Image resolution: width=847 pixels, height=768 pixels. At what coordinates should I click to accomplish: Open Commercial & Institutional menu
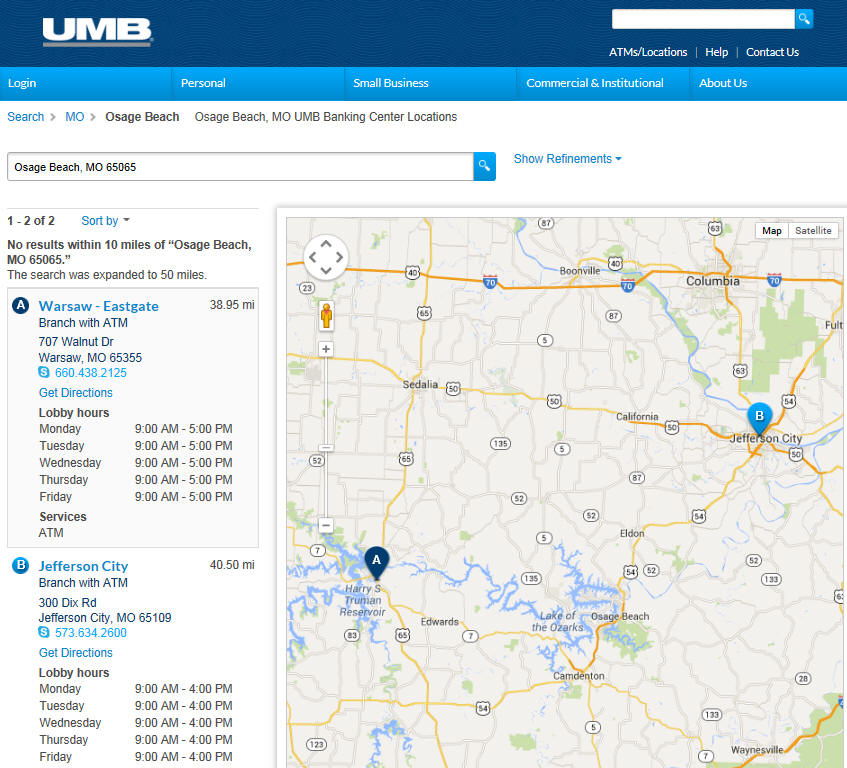tap(595, 83)
